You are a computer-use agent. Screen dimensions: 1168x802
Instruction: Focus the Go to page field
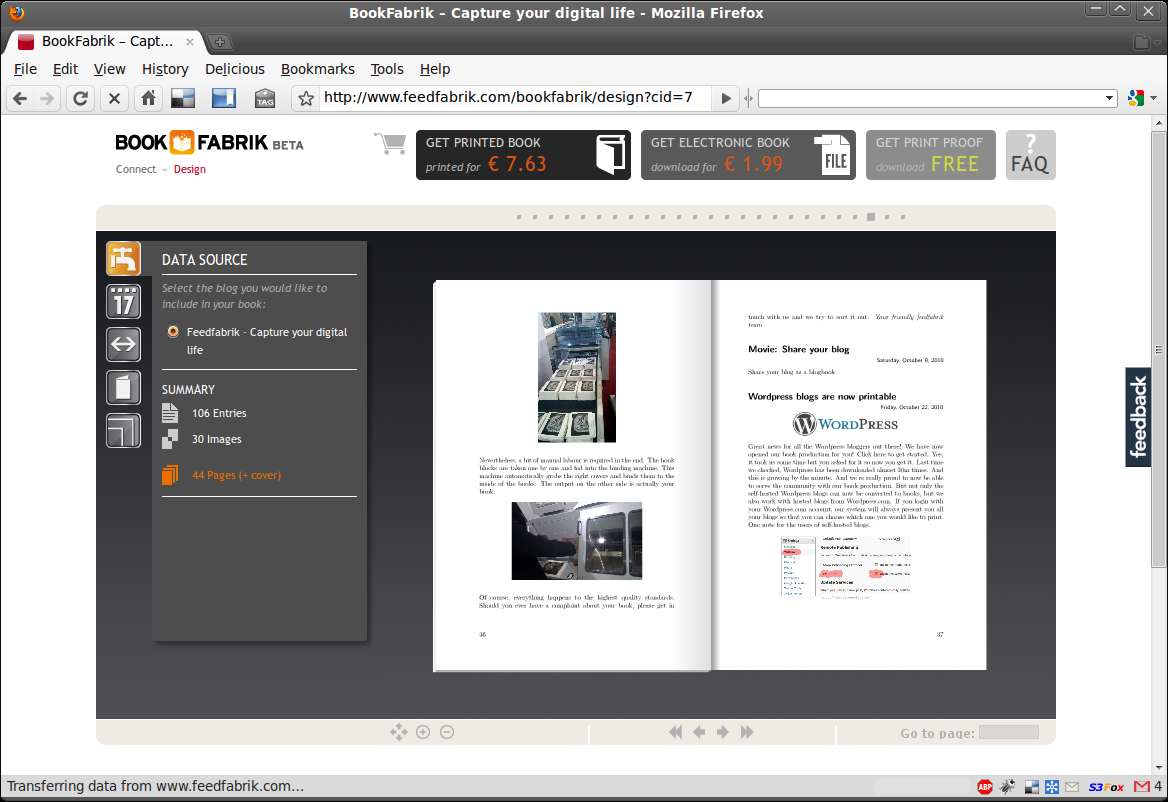1009,732
